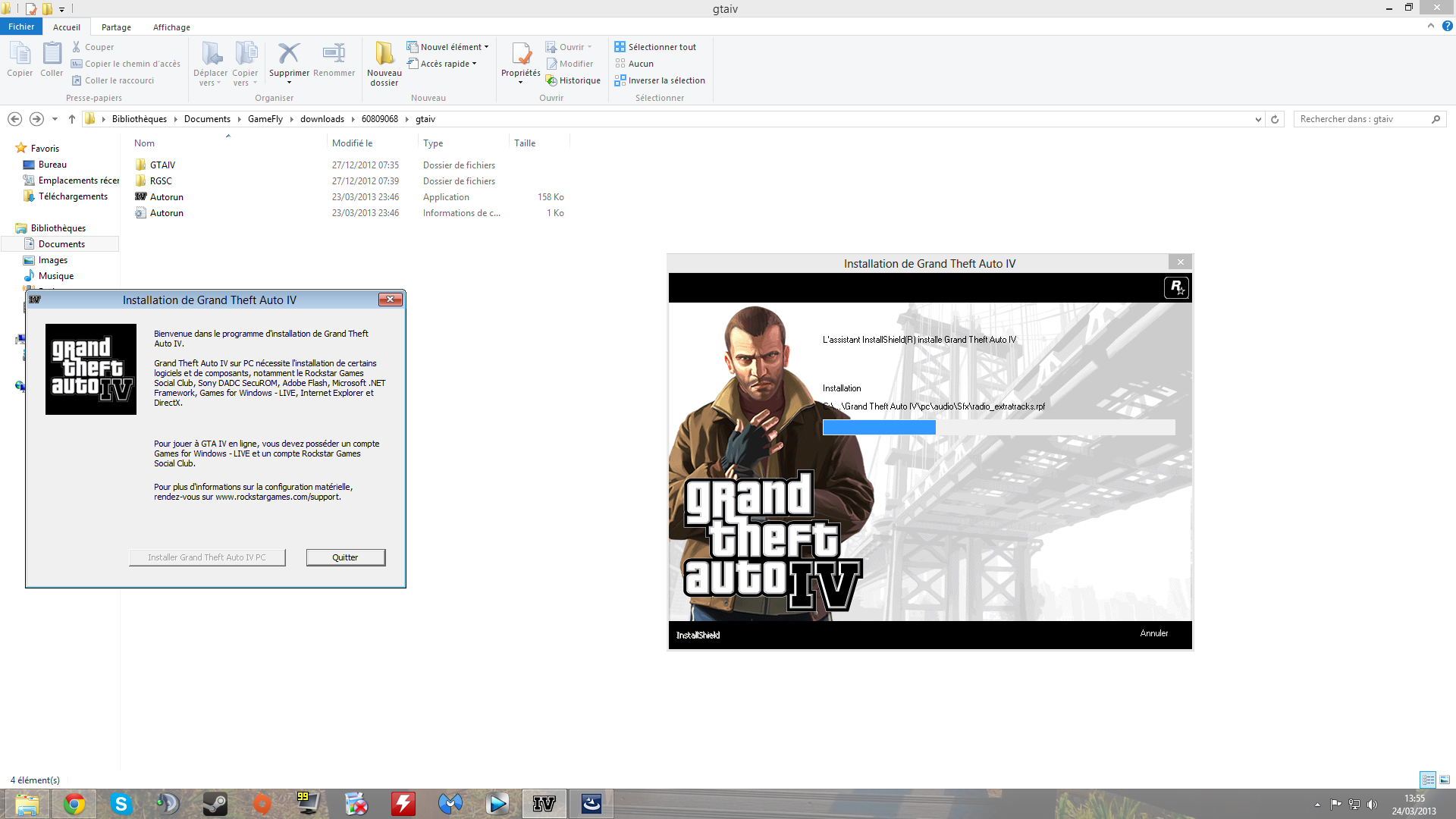Click GameFly in the address path
The width and height of the screenshot is (1456, 819).
tap(265, 119)
